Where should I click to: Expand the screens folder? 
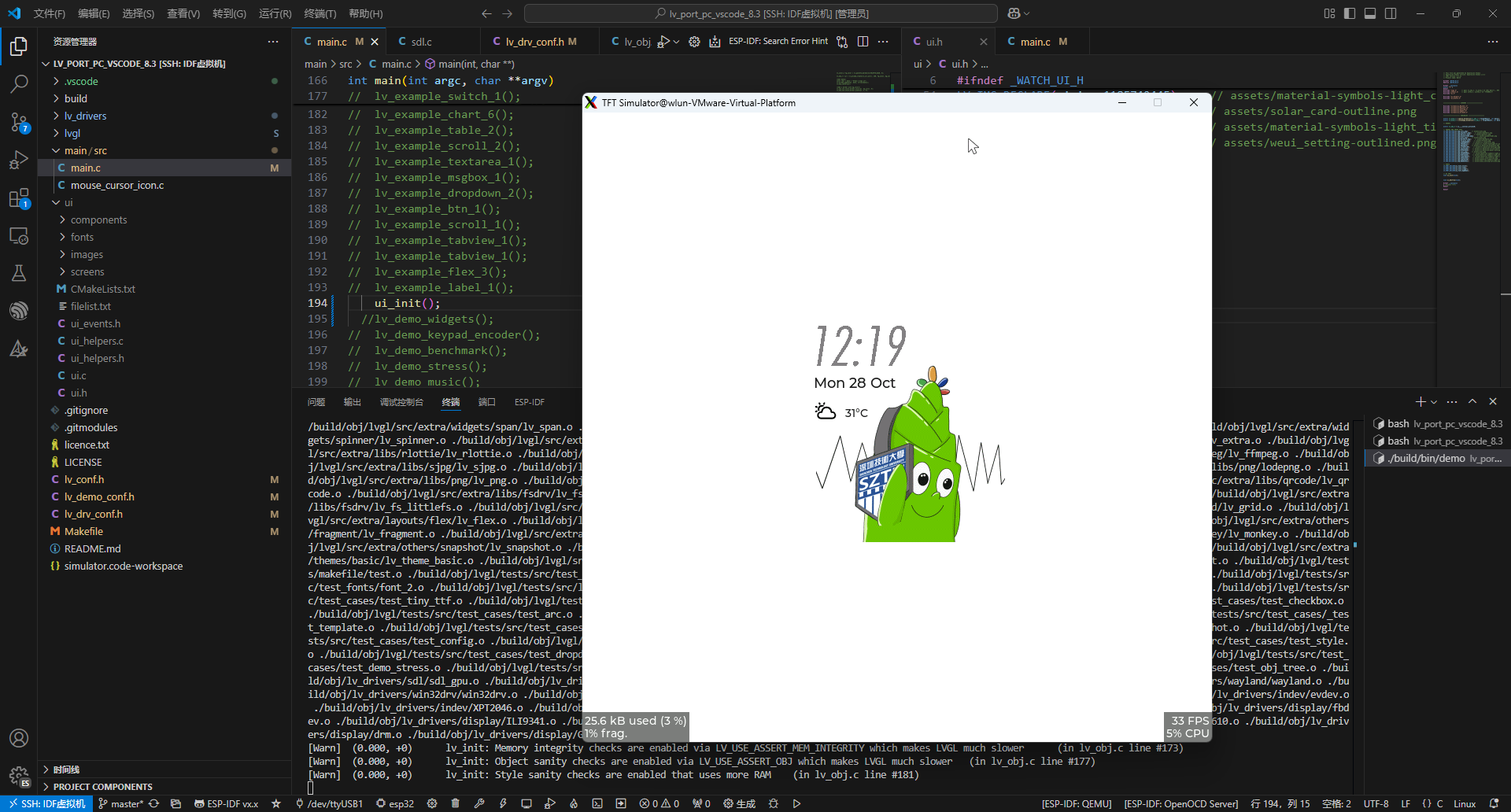(x=165, y=271)
